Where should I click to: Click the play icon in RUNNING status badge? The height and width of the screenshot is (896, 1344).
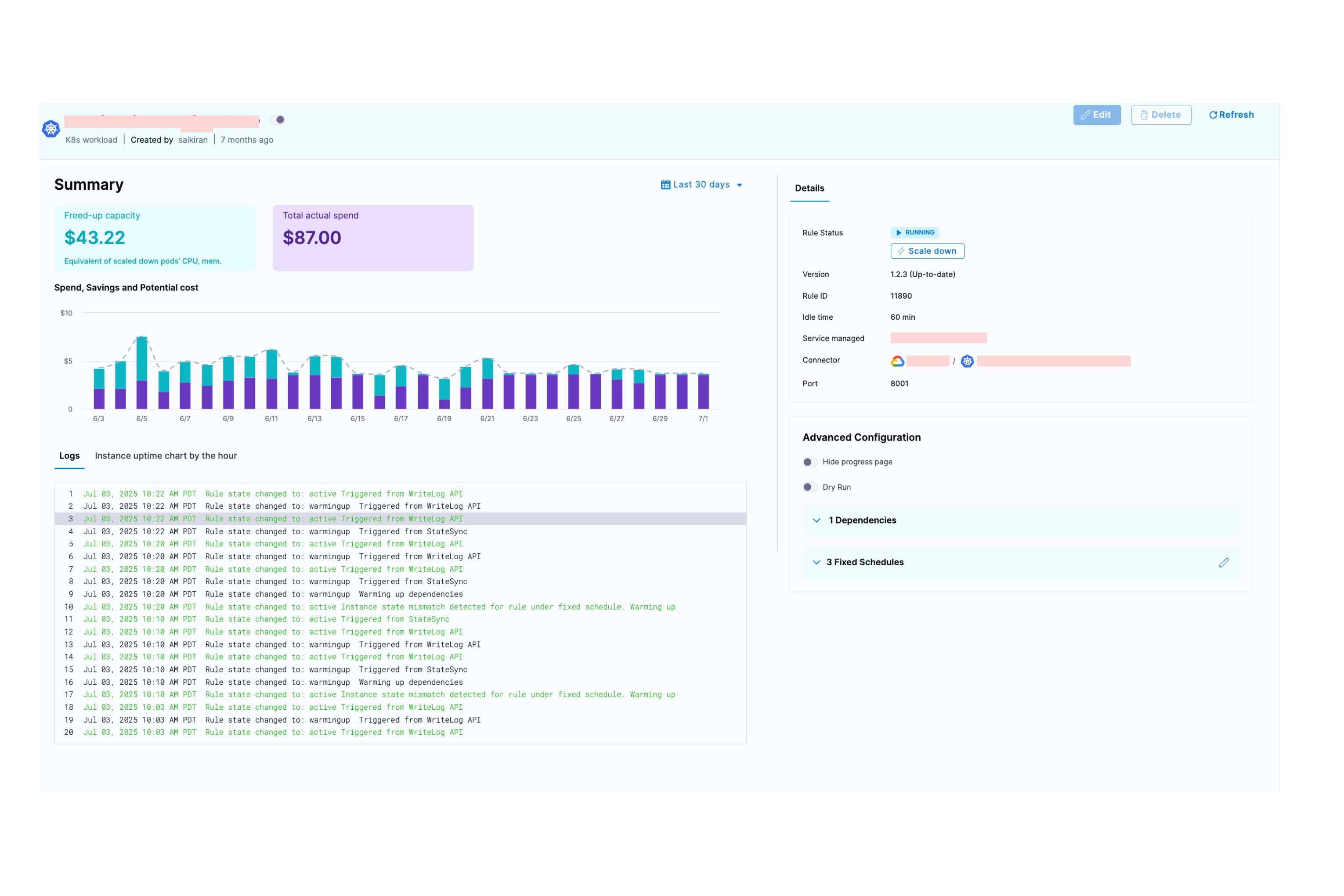(x=898, y=233)
